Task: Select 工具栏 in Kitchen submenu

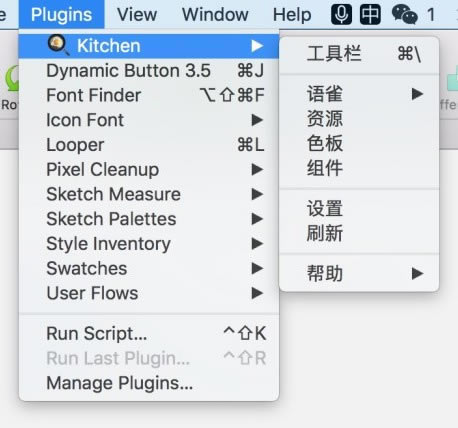Action: pos(359,54)
